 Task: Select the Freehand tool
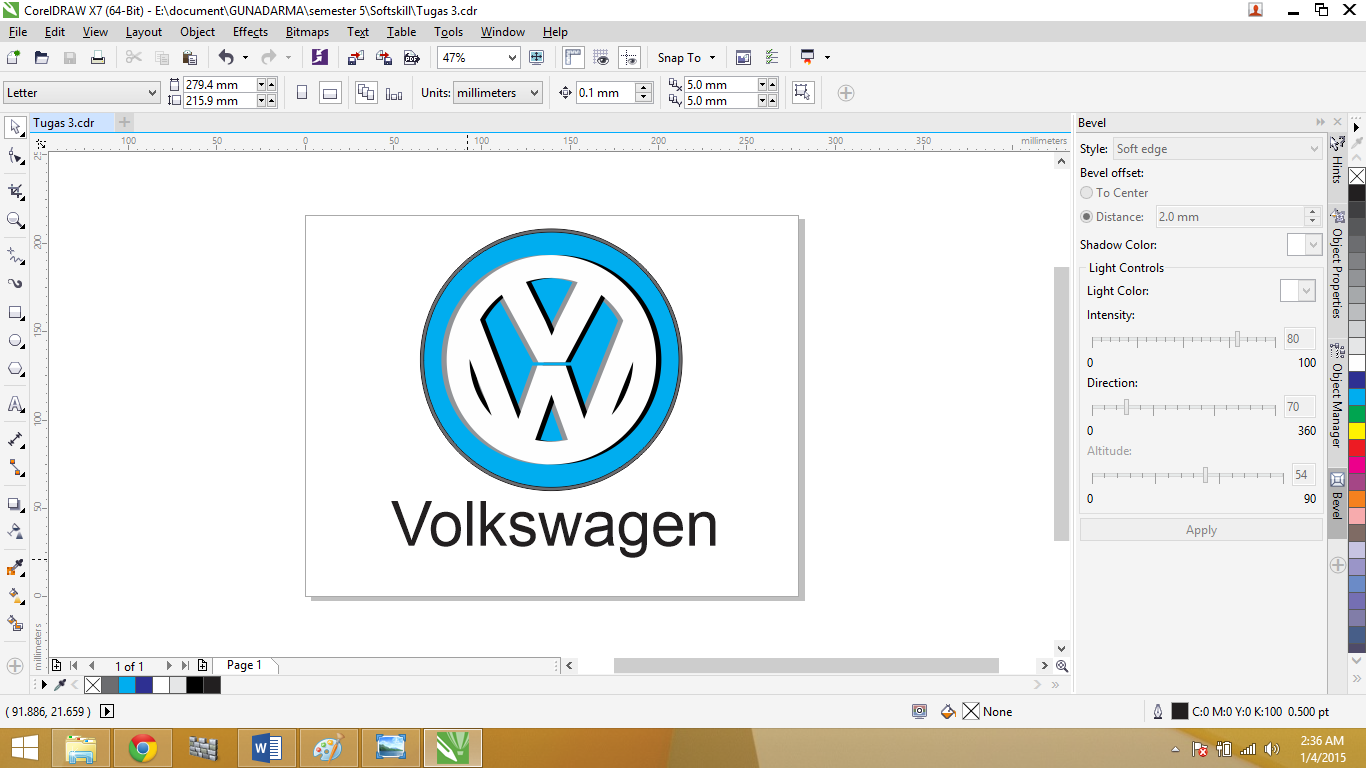pyautogui.click(x=15, y=255)
